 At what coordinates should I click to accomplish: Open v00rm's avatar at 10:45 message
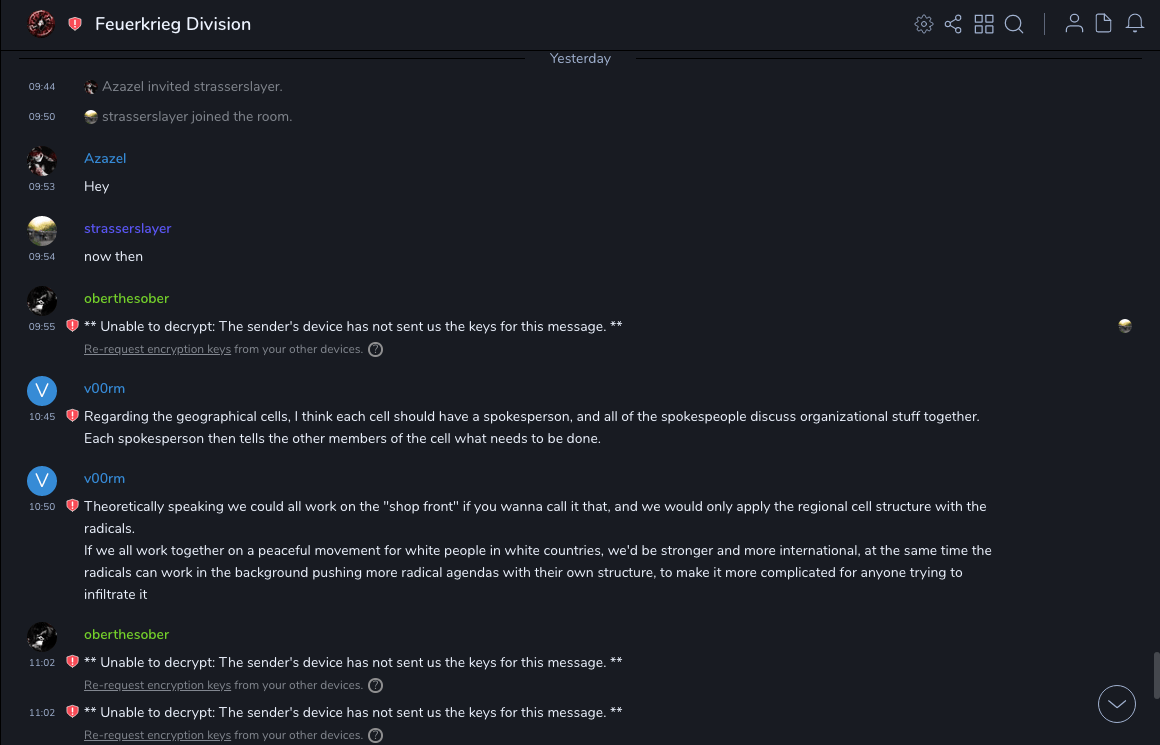(42, 391)
